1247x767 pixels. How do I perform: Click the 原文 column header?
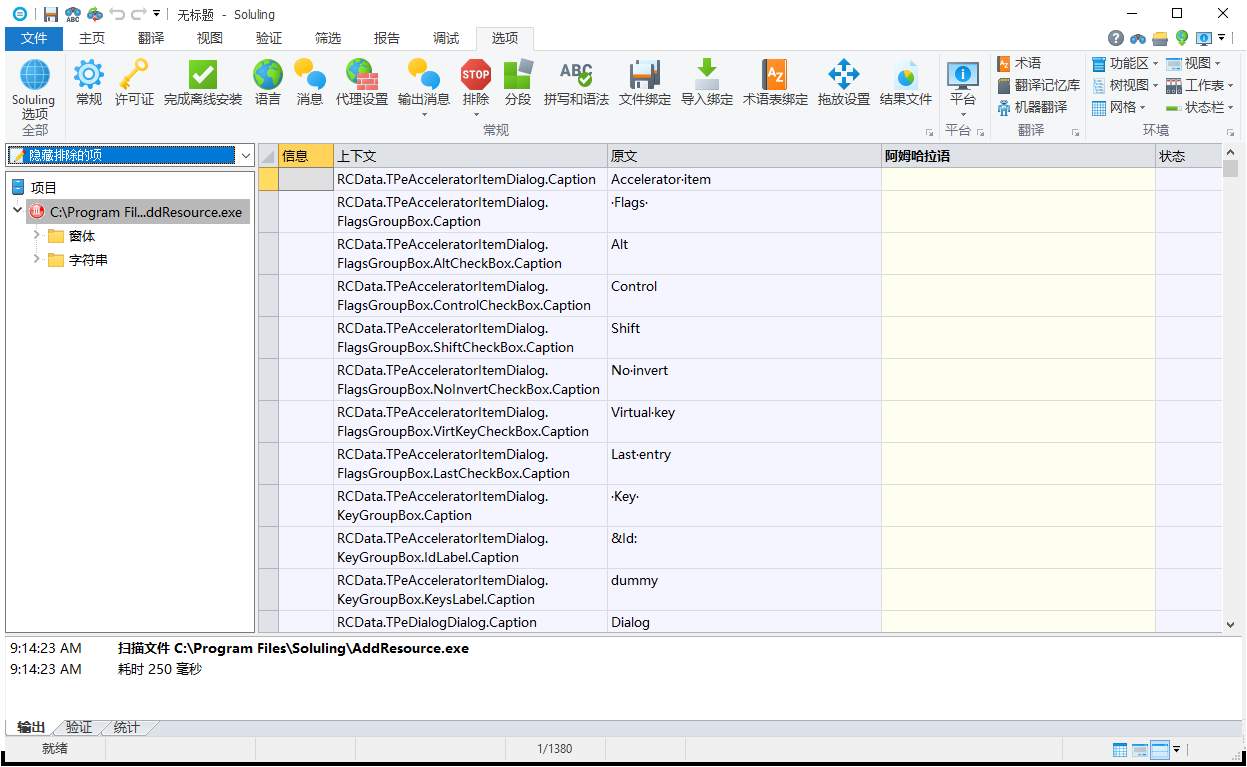tap(743, 156)
